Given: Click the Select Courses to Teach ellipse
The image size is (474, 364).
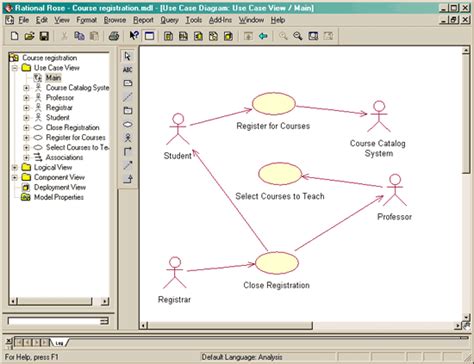Looking at the screenshot, I should 280,174.
